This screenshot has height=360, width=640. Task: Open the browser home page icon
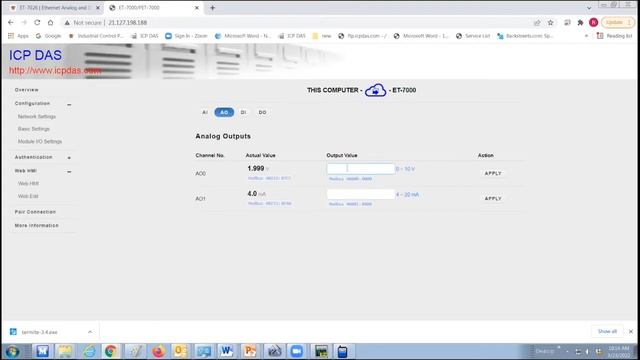[x=50, y=22]
